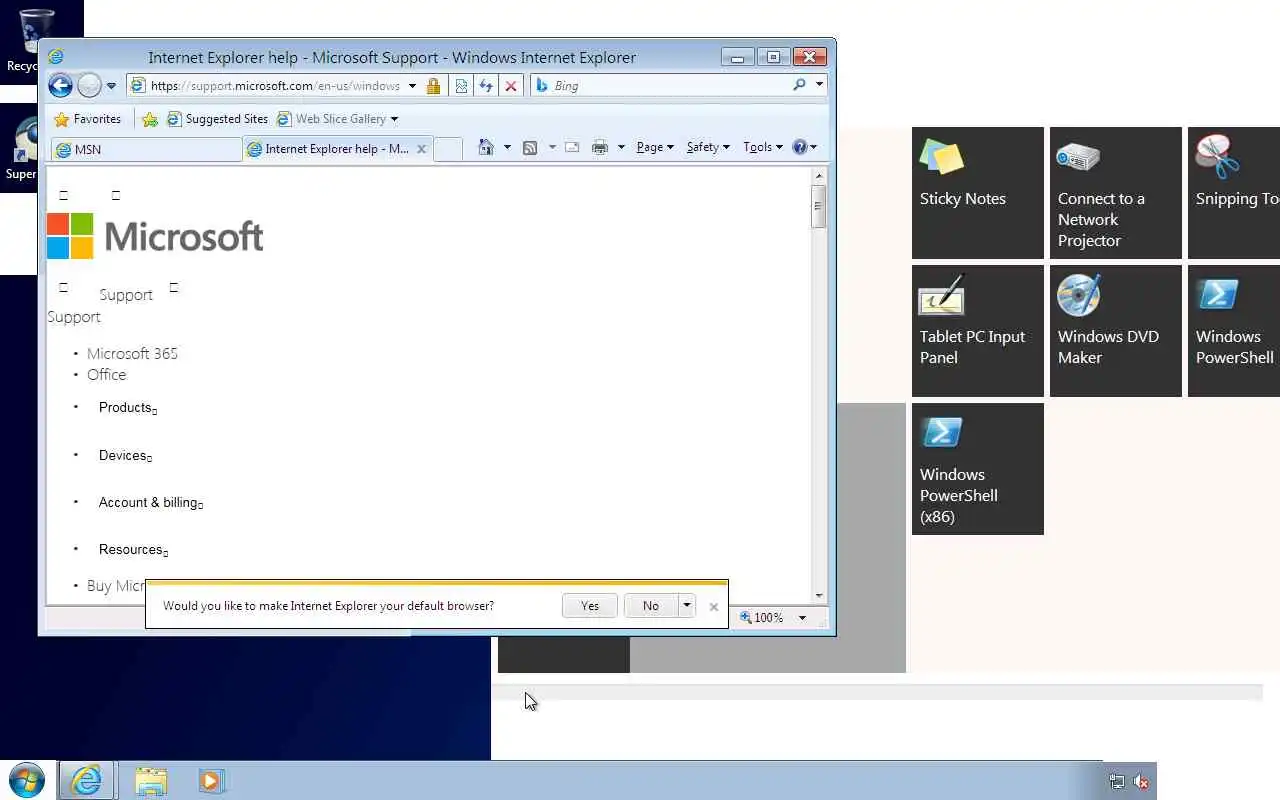Open a new tab with blank tab button

click(448, 149)
